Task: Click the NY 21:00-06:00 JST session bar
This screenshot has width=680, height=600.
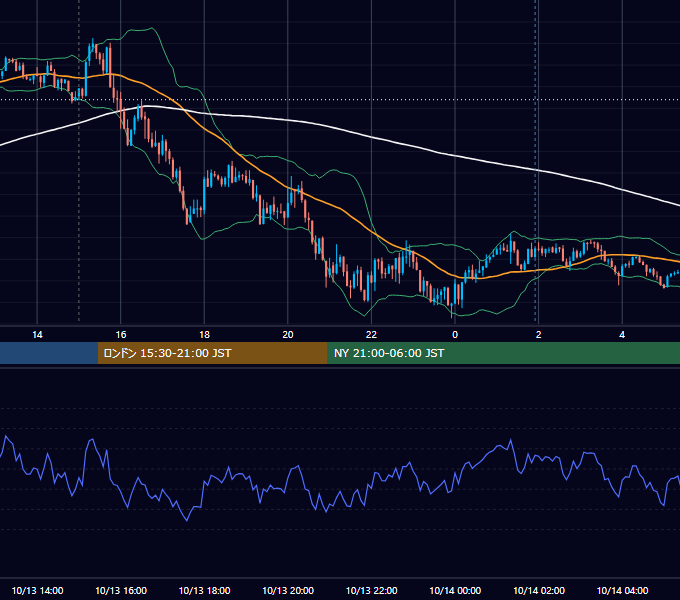Action: click(503, 353)
